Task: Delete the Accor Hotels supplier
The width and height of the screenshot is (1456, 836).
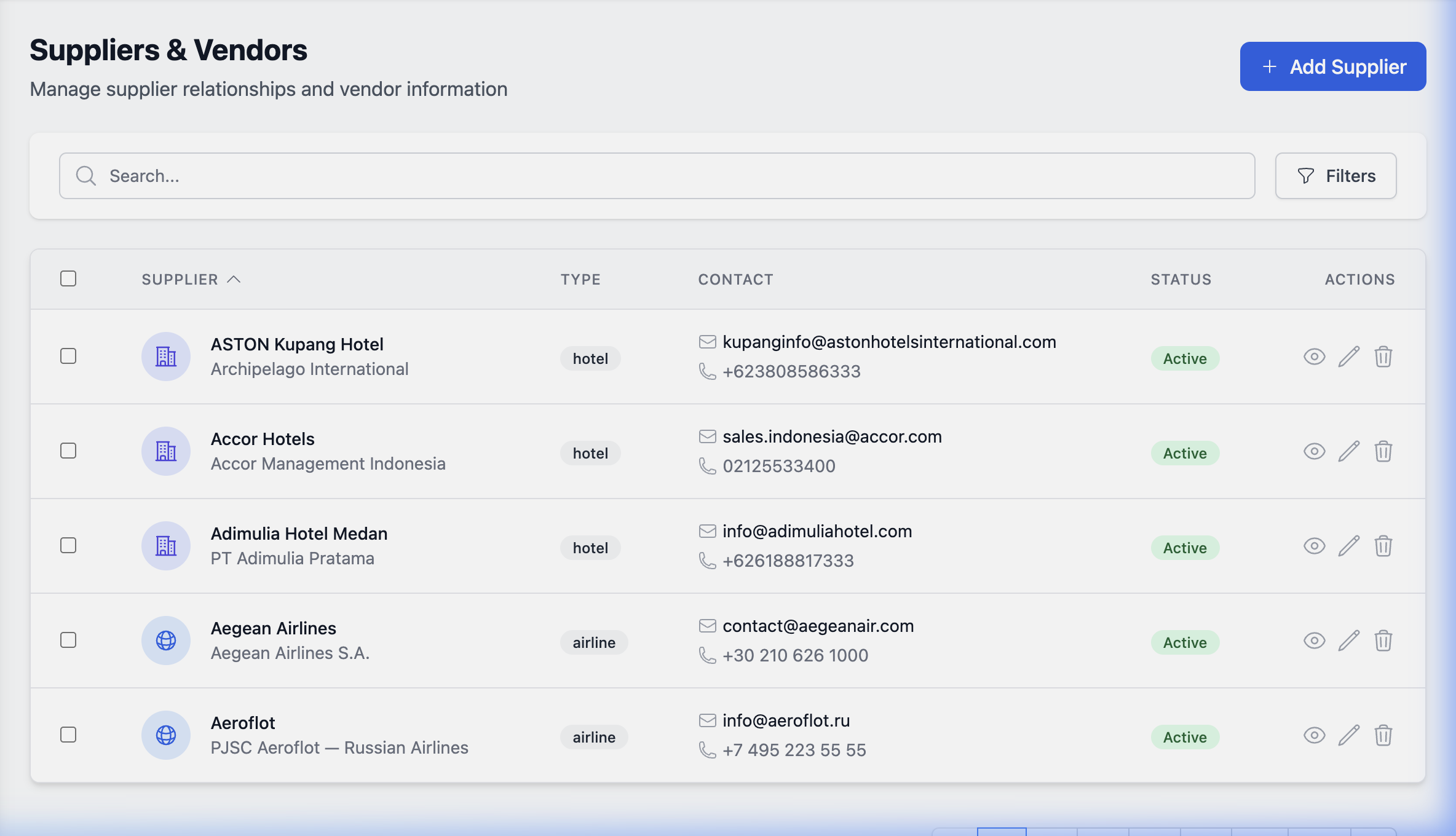Action: tap(1383, 451)
